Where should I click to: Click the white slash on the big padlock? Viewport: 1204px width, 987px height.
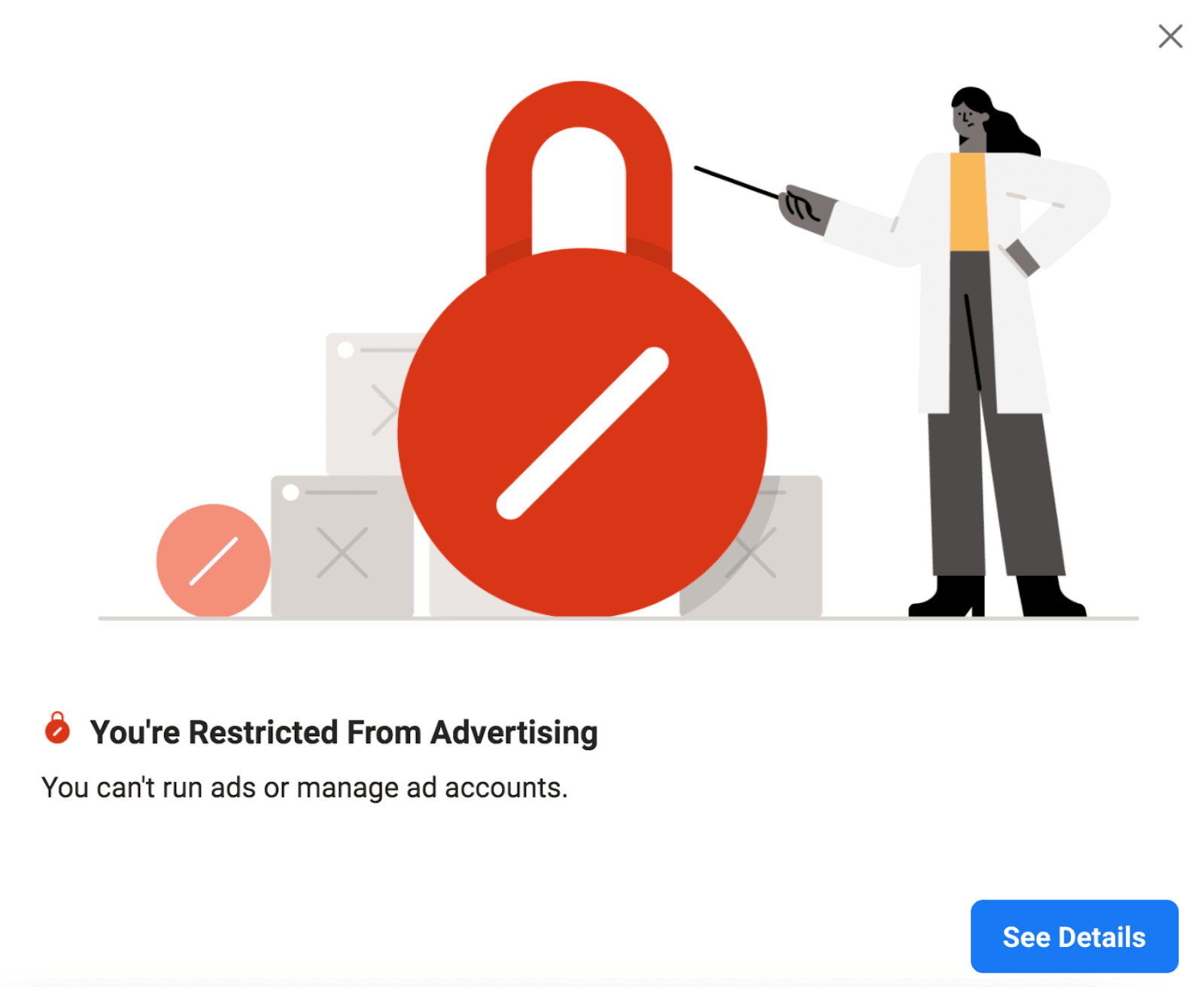point(582,433)
